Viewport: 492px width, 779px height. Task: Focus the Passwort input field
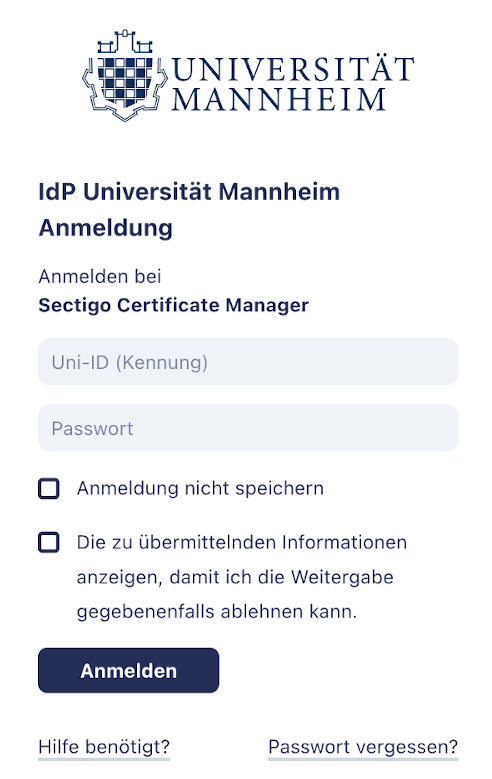(x=248, y=428)
